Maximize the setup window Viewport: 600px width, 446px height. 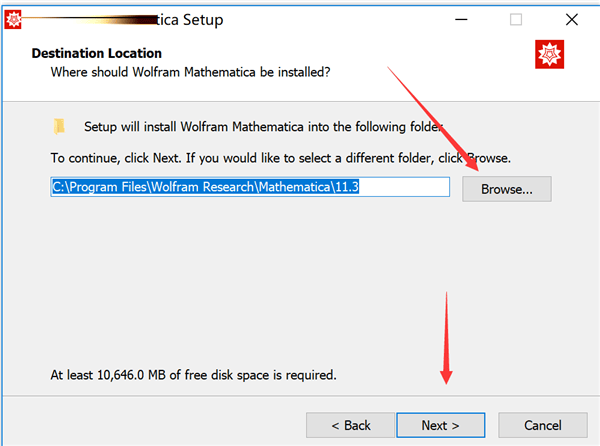click(516, 19)
